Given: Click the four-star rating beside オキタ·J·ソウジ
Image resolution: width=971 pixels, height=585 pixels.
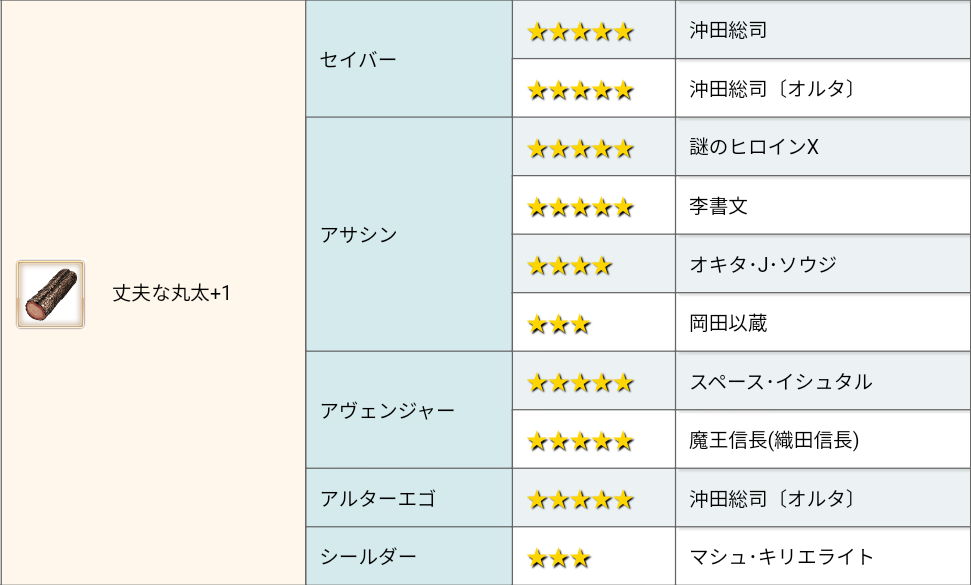Looking at the screenshot, I should (x=569, y=266).
